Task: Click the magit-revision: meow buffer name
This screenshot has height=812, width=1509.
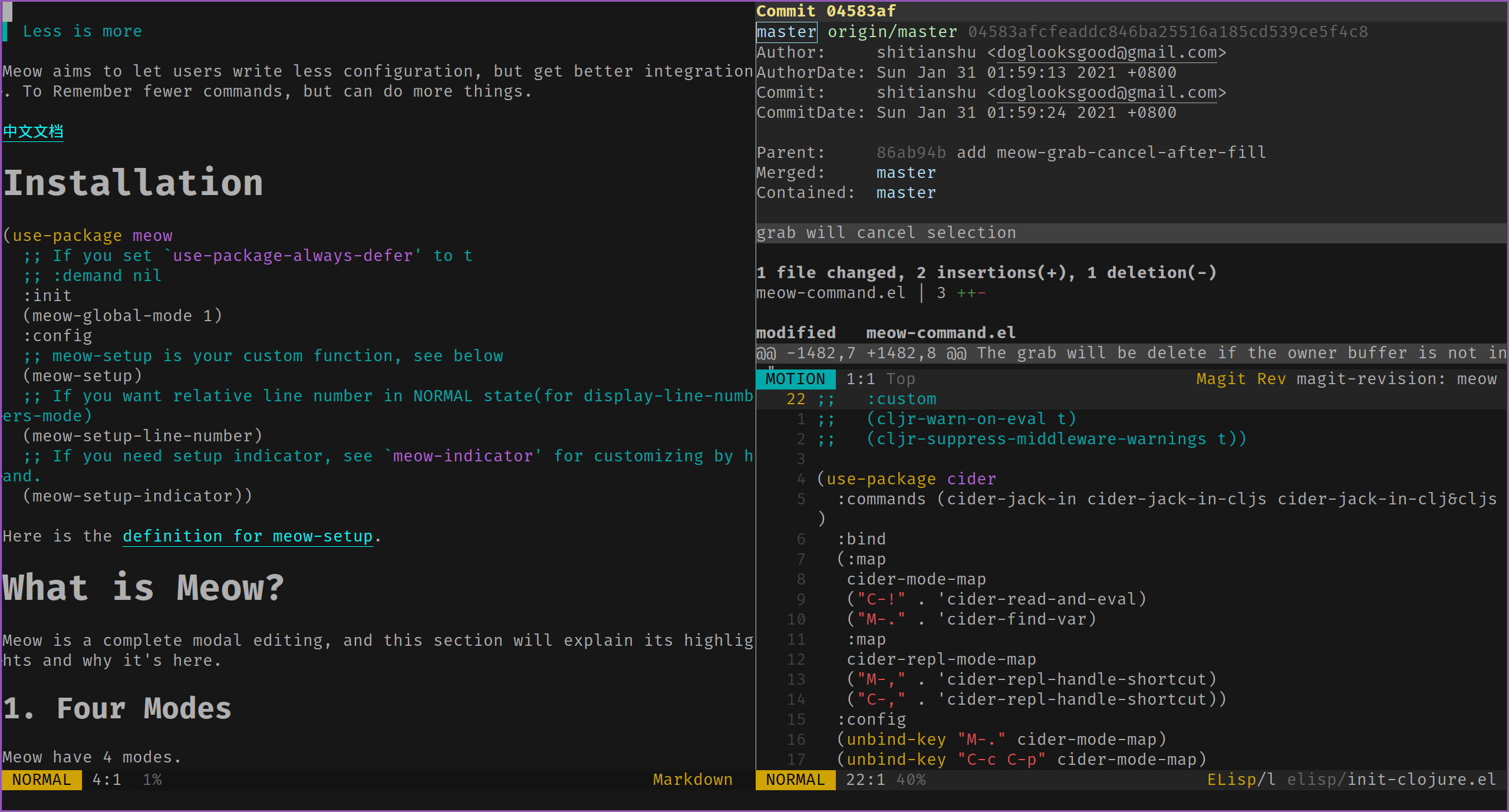Action: (1396, 379)
